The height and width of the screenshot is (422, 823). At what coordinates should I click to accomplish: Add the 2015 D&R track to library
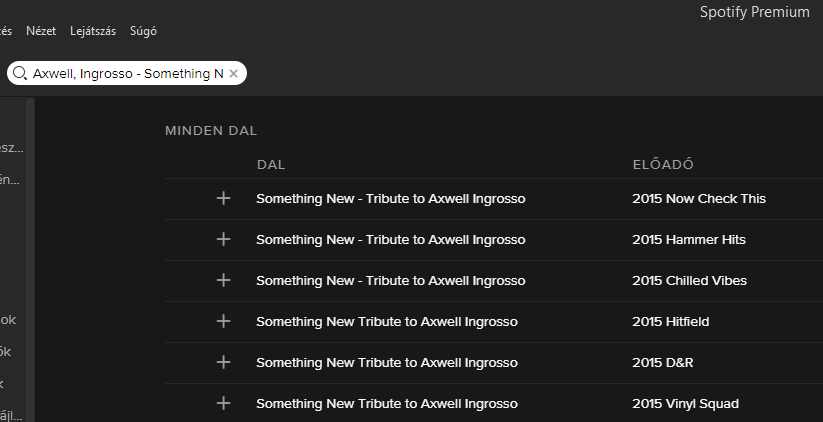tap(224, 362)
